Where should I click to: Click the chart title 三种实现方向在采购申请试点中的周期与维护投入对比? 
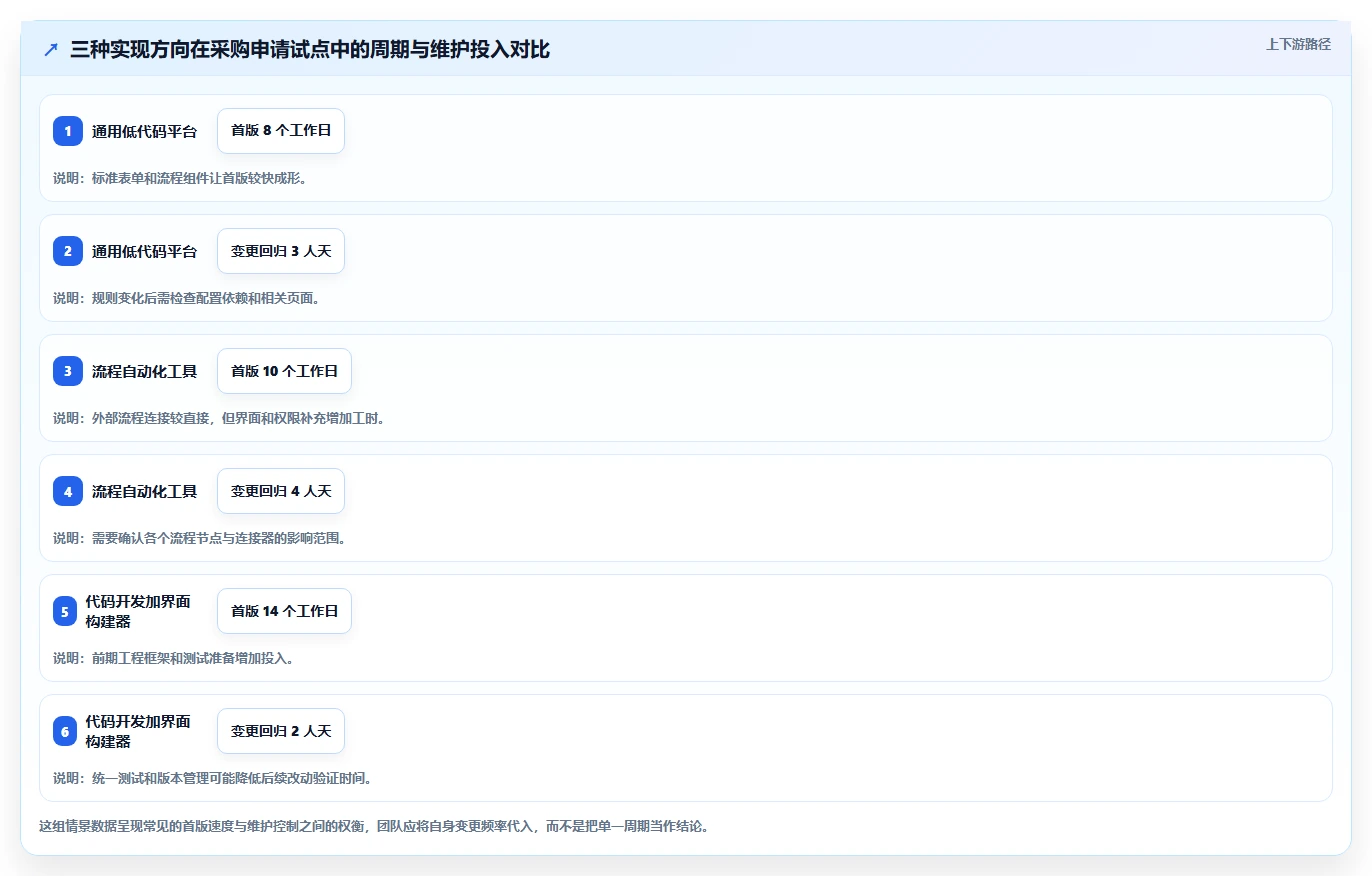(x=310, y=49)
